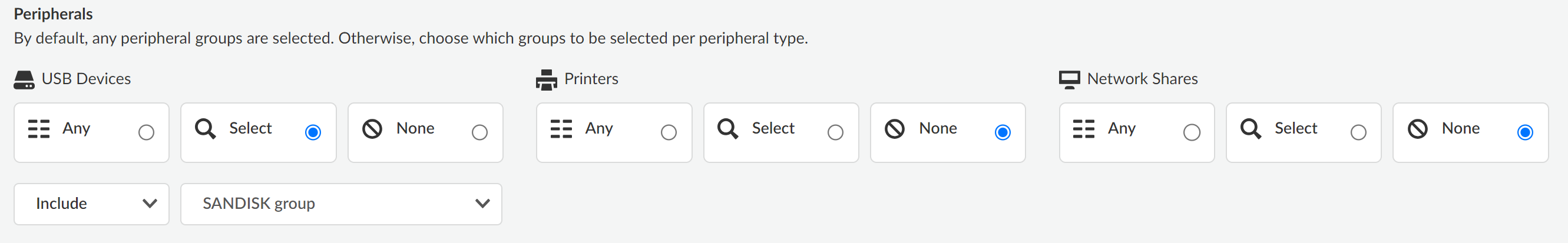Viewport: 1568px width, 243px height.
Task: Click the magnifier icon on Printers Select
Action: point(727,129)
